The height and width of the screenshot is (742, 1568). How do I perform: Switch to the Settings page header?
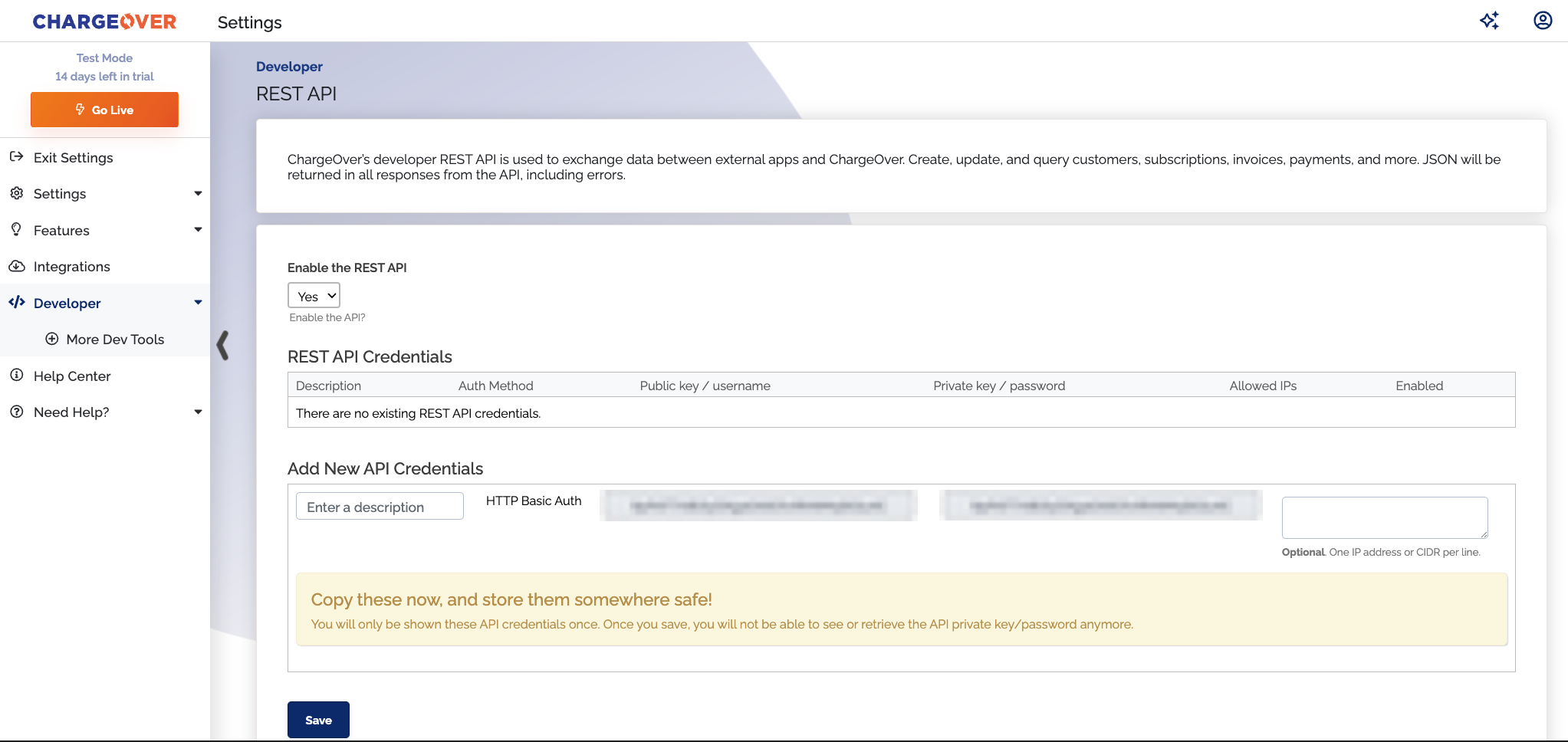pyautogui.click(x=249, y=22)
